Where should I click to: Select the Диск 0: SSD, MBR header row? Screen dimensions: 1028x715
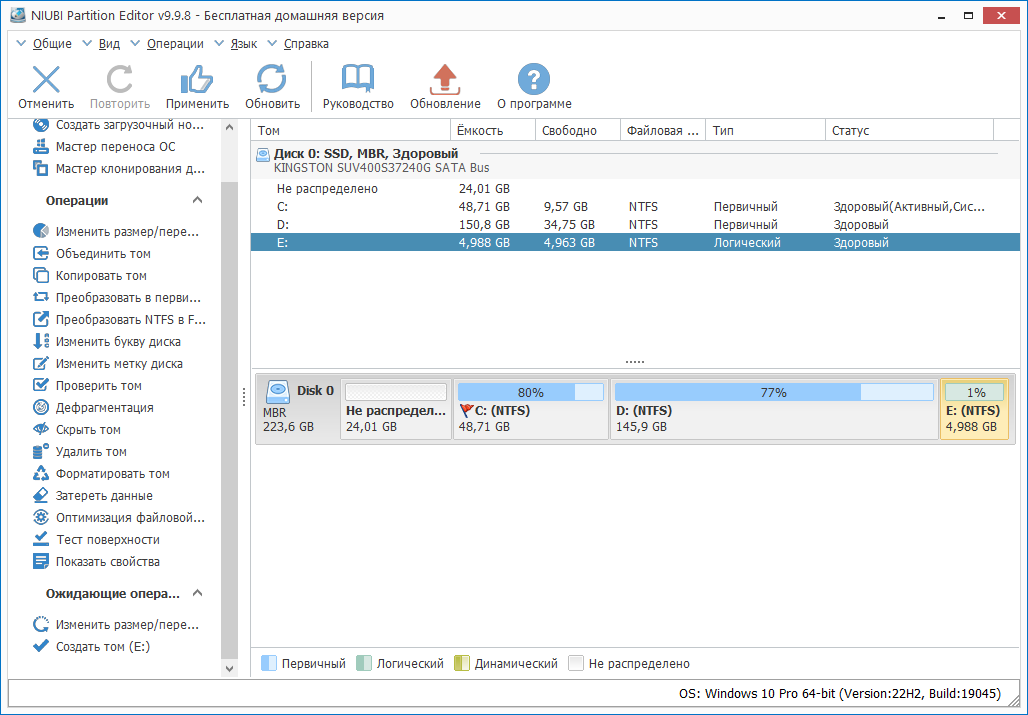635,161
